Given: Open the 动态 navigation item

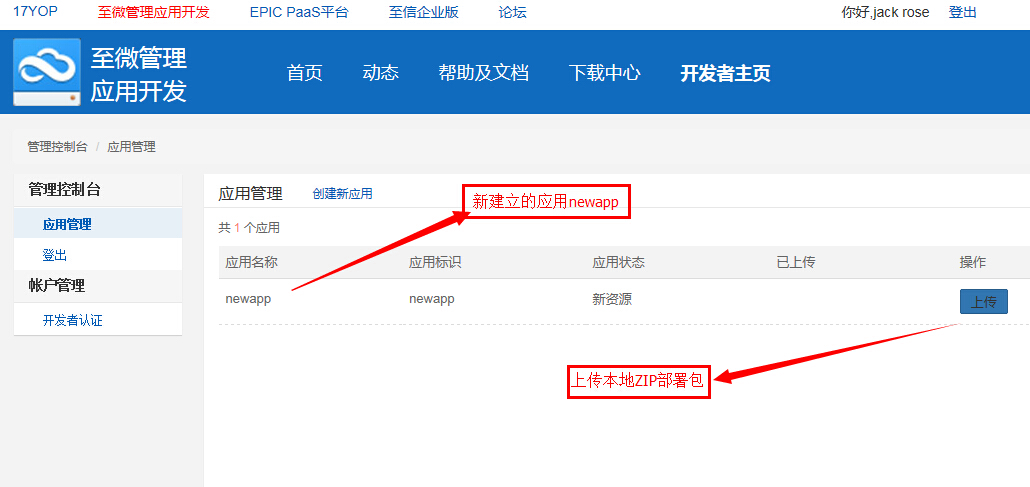Looking at the screenshot, I should click(x=381, y=72).
